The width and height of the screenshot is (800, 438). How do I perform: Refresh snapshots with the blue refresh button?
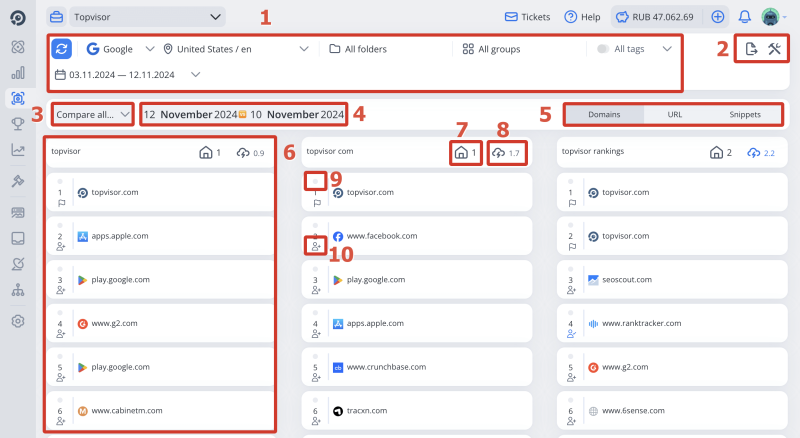coord(61,49)
